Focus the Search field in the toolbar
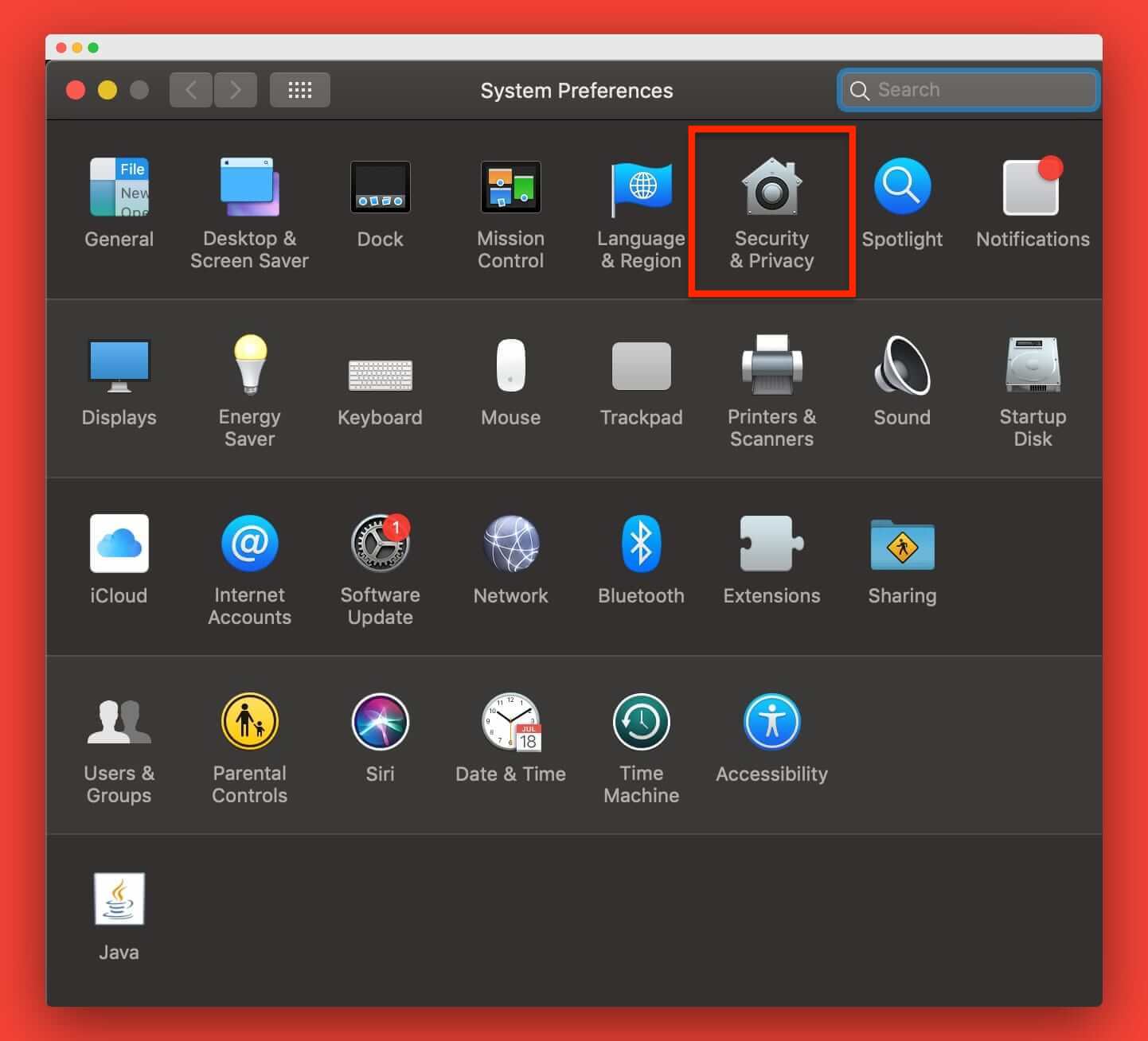 point(969,90)
